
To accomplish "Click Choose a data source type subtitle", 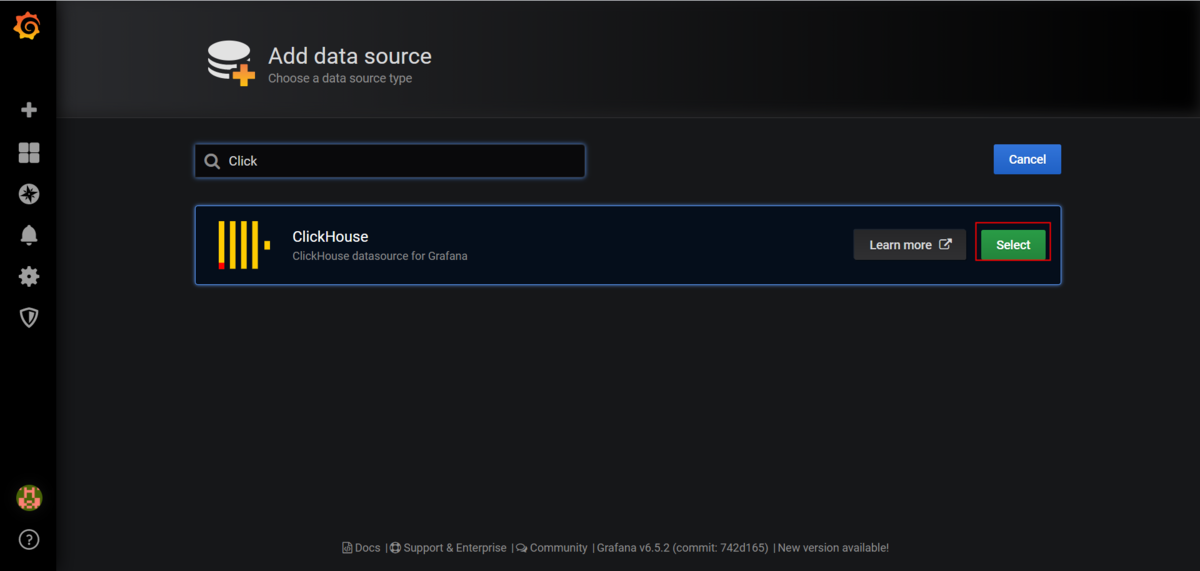I will pyautogui.click(x=340, y=78).
